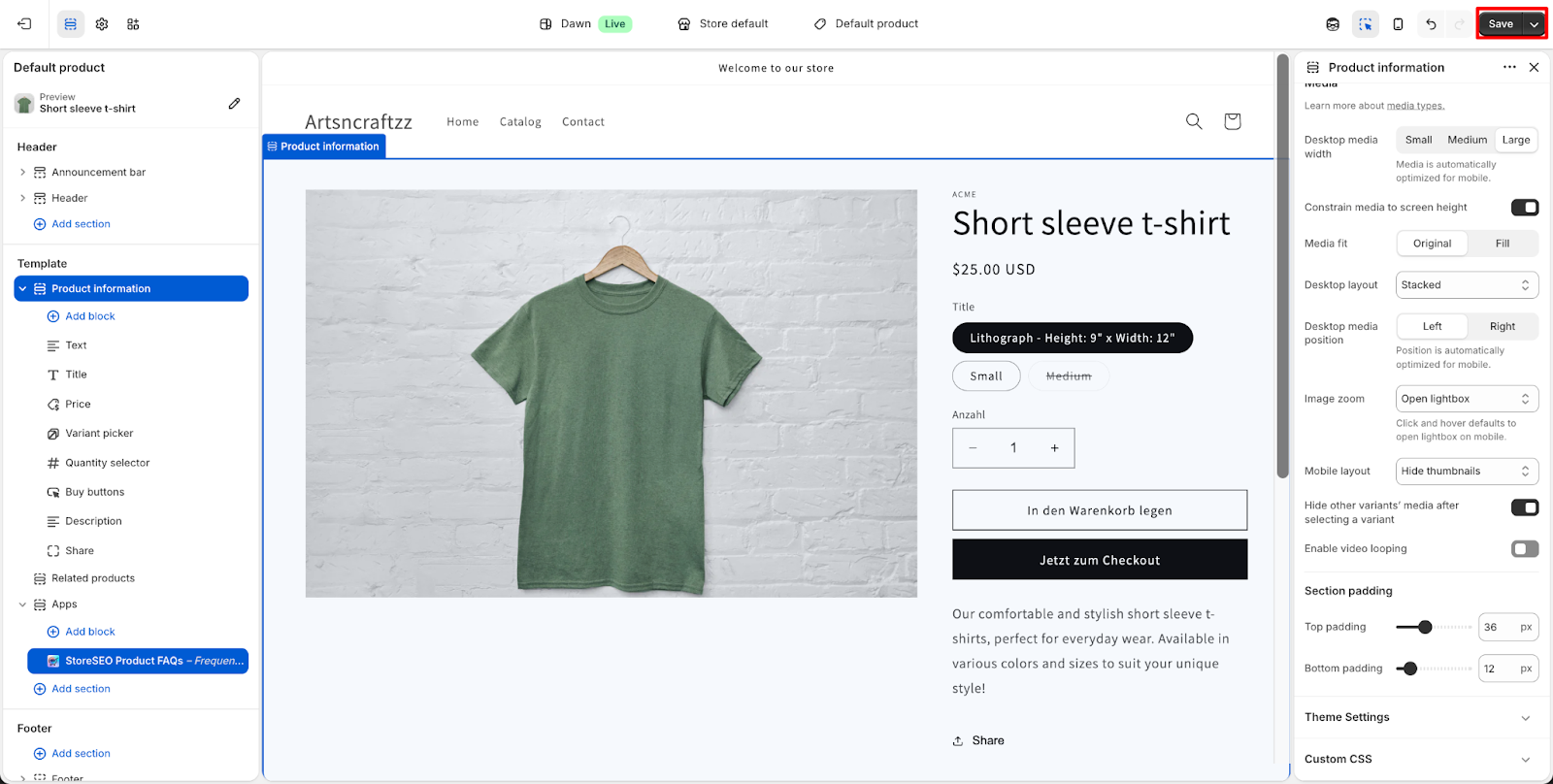Screen dimensions: 1553x784
Task: Click Catalog in store navigation
Action: click(520, 121)
